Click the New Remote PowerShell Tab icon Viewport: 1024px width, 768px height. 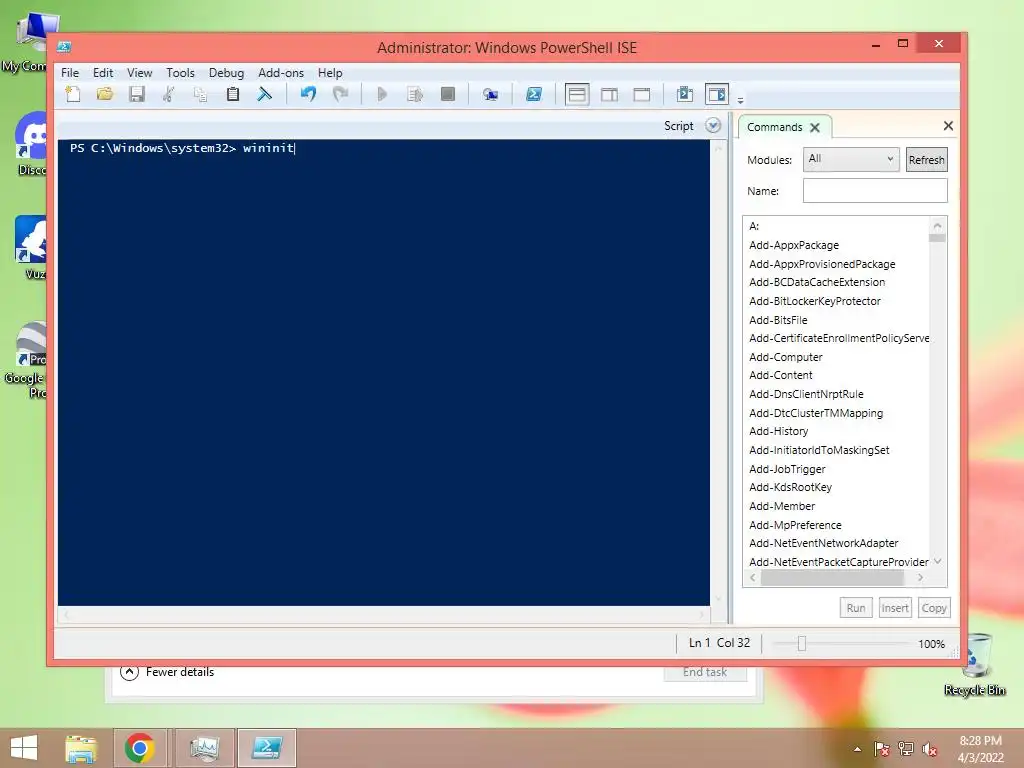pos(490,95)
